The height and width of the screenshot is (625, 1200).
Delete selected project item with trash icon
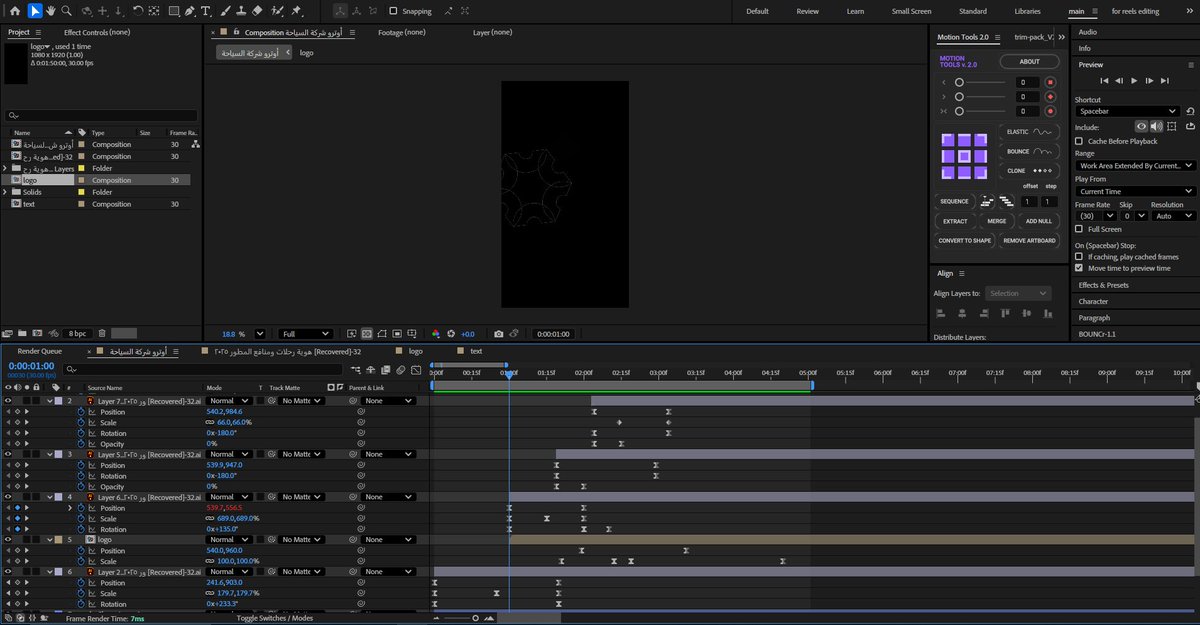pyautogui.click(x=102, y=333)
